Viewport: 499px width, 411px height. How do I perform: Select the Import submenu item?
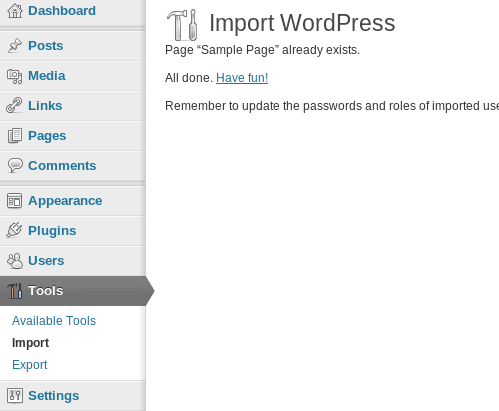[x=30, y=343]
